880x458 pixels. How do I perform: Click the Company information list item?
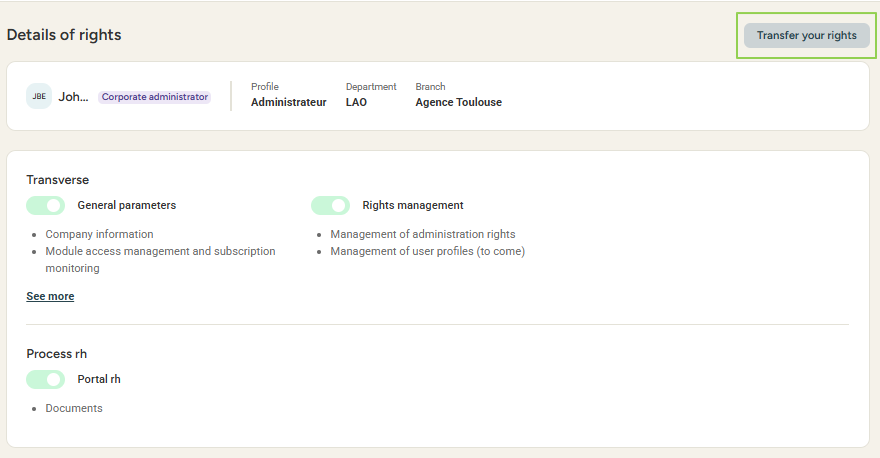99,234
